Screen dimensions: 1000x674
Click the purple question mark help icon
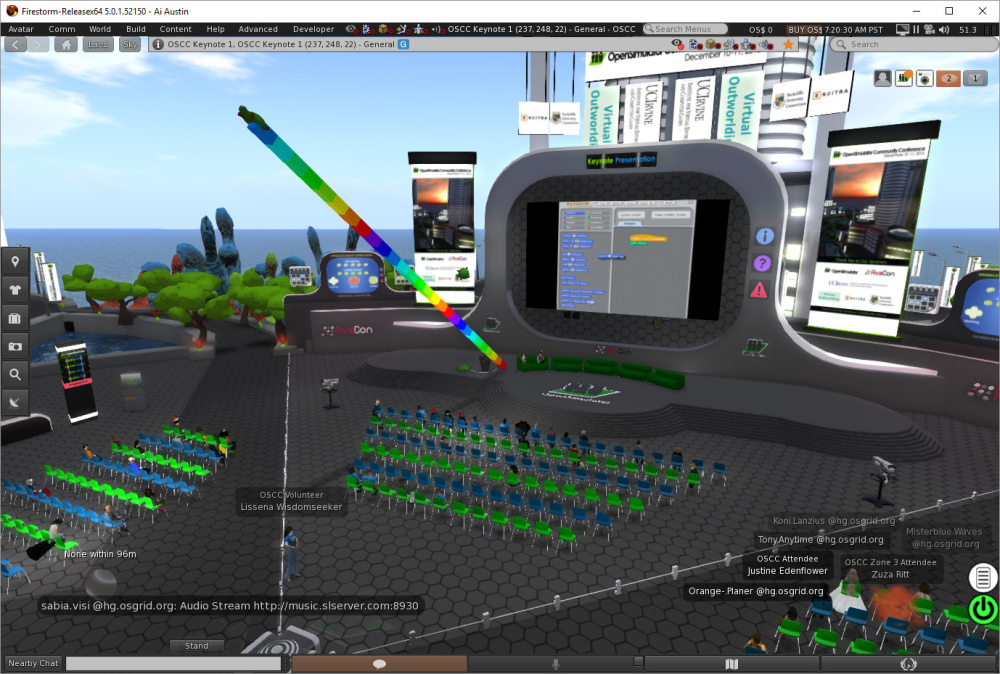[761, 263]
